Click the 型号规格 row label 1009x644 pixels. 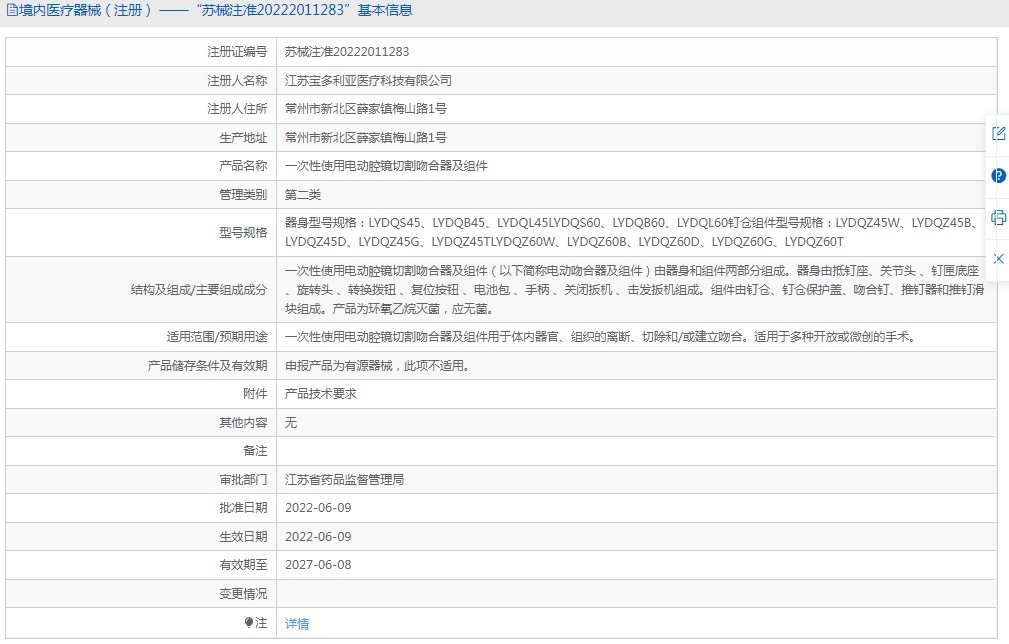243,232
